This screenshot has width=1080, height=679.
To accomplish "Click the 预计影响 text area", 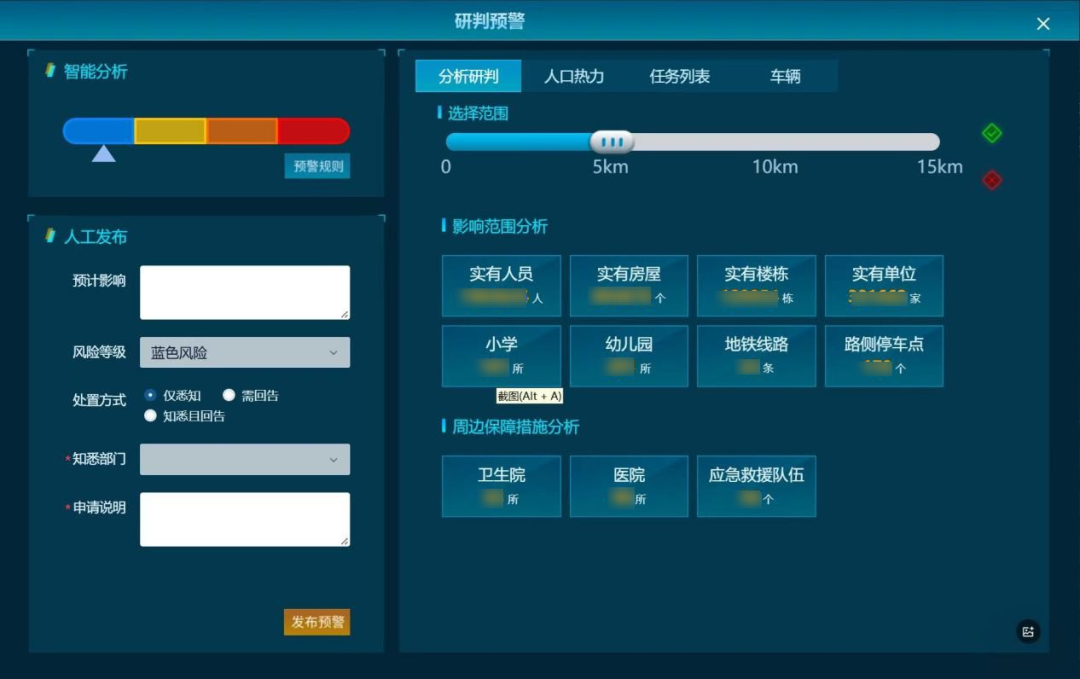I will (x=245, y=292).
